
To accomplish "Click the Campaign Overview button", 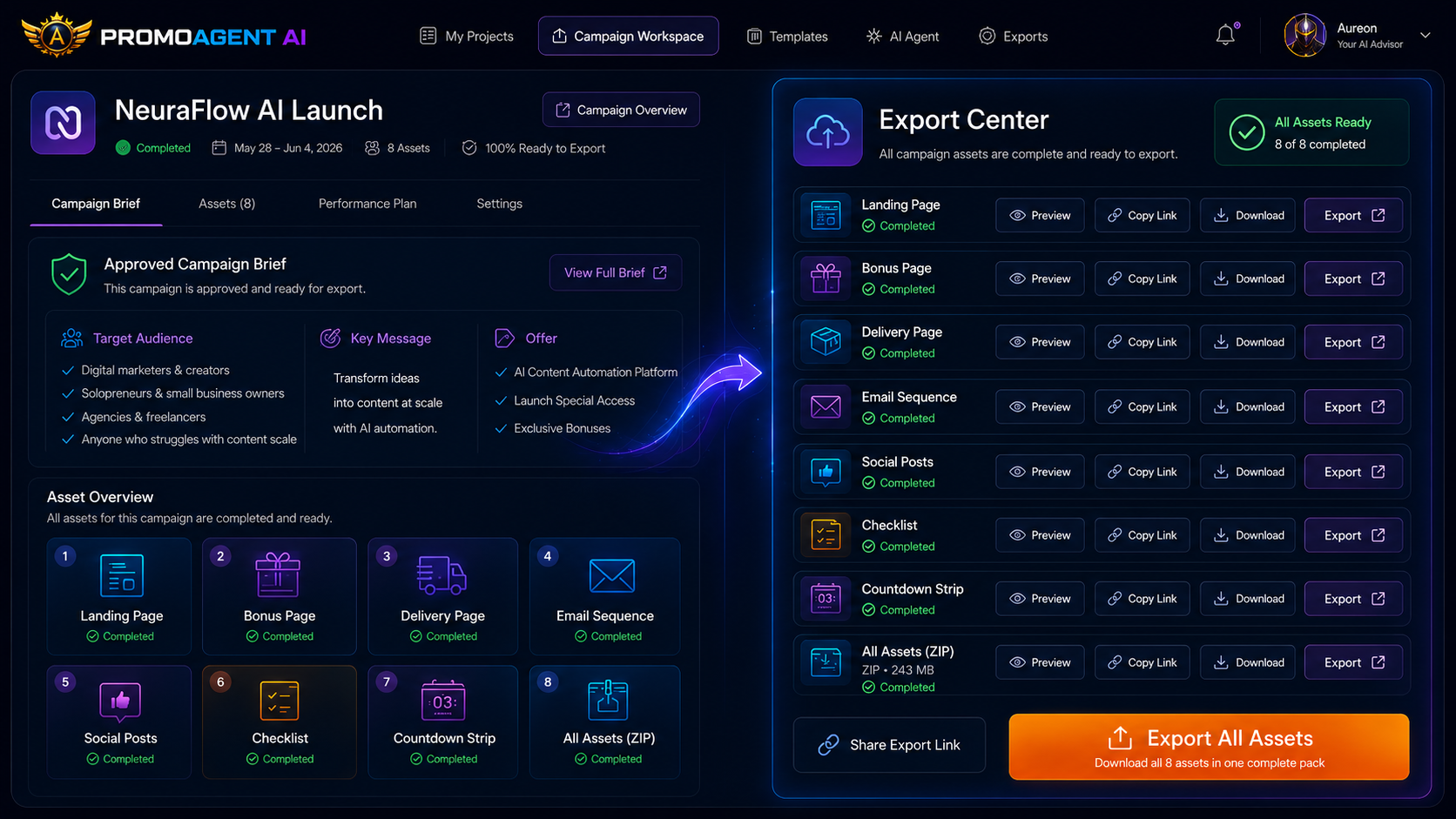I will pyautogui.click(x=621, y=110).
